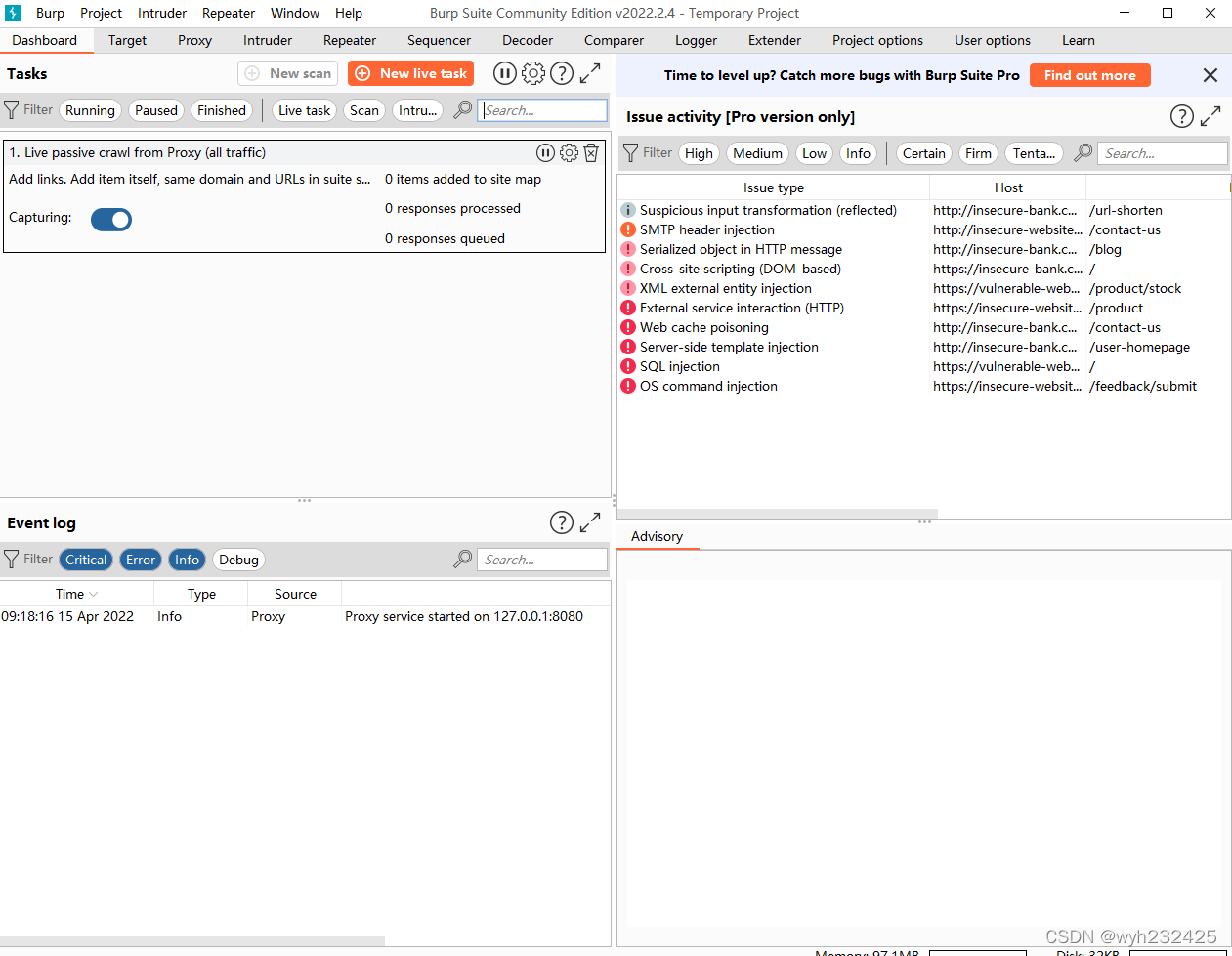The width and height of the screenshot is (1232, 956).
Task: Click the severity icon of OS command injection
Action: coord(628,386)
